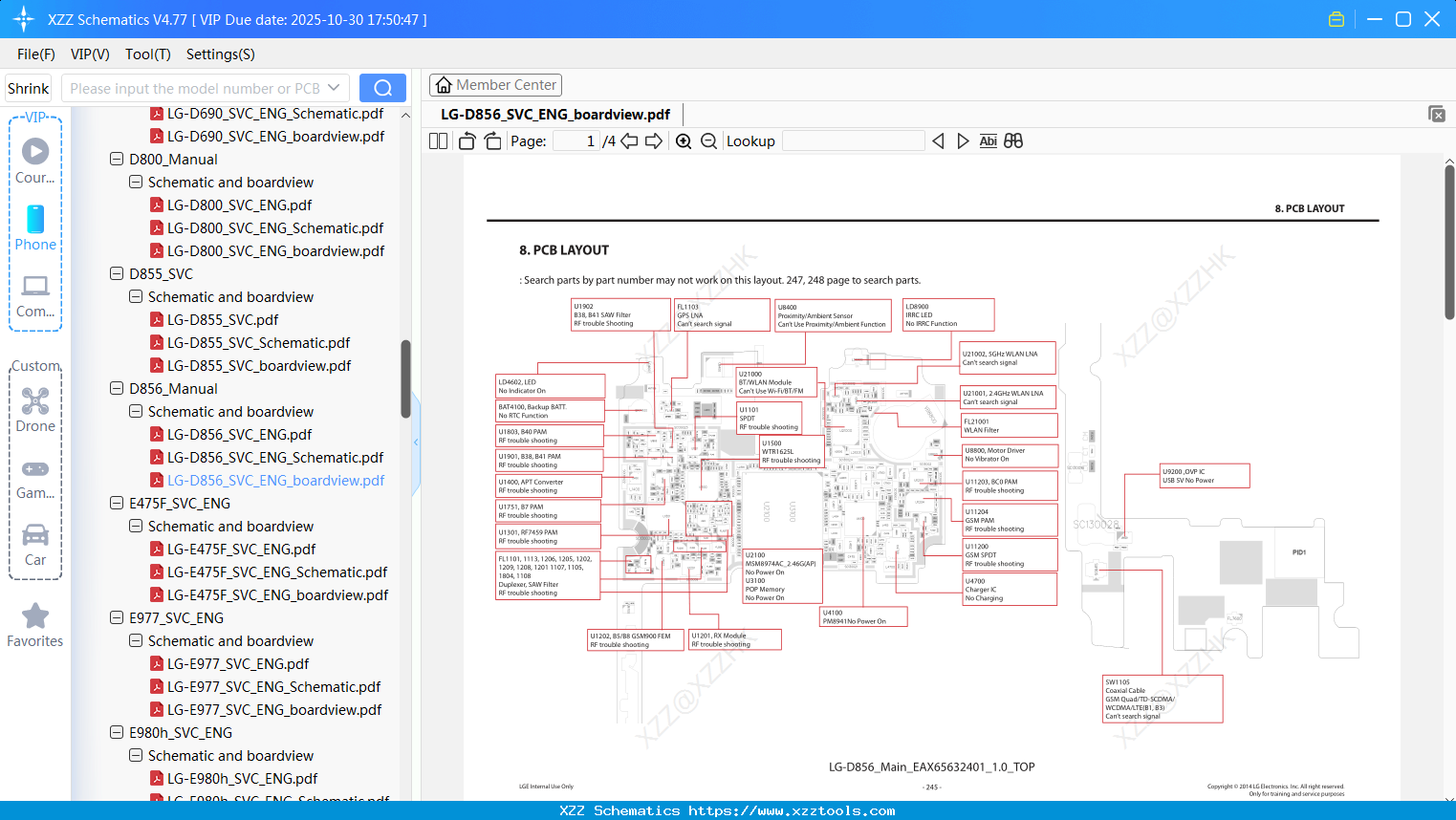Click the Shrink button
The image size is (1456, 820).
[28, 87]
